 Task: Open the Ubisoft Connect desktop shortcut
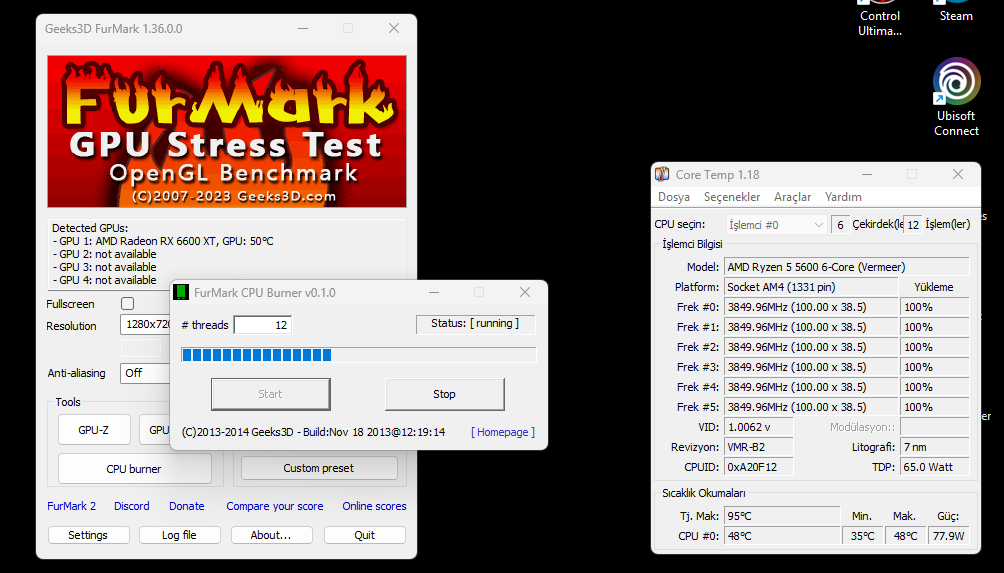pos(956,96)
